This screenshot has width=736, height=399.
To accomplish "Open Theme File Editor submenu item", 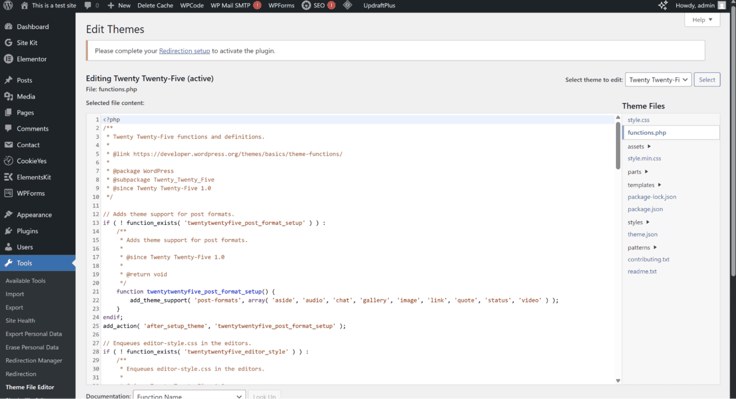I will click(x=30, y=387).
